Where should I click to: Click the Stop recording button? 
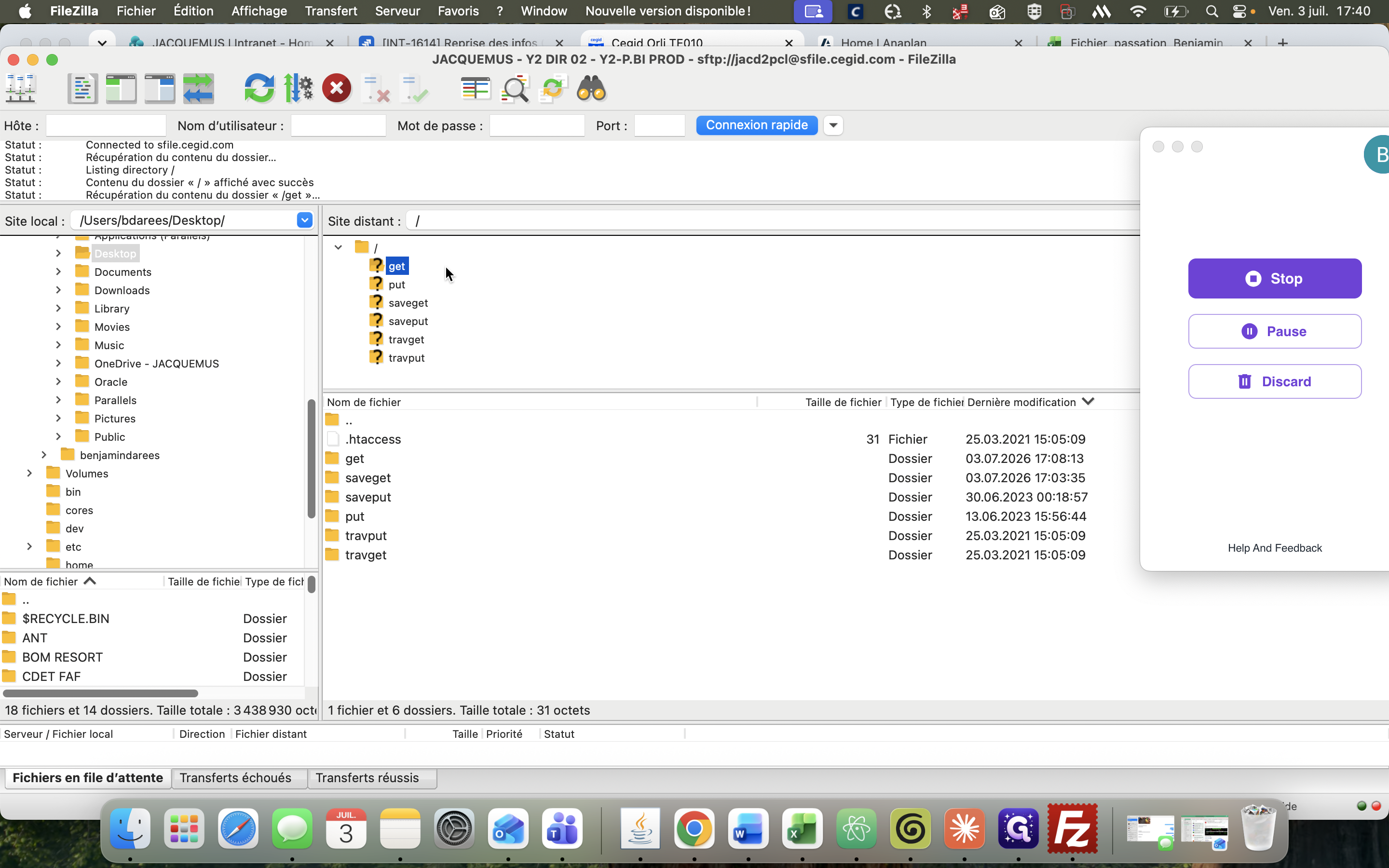(1275, 278)
